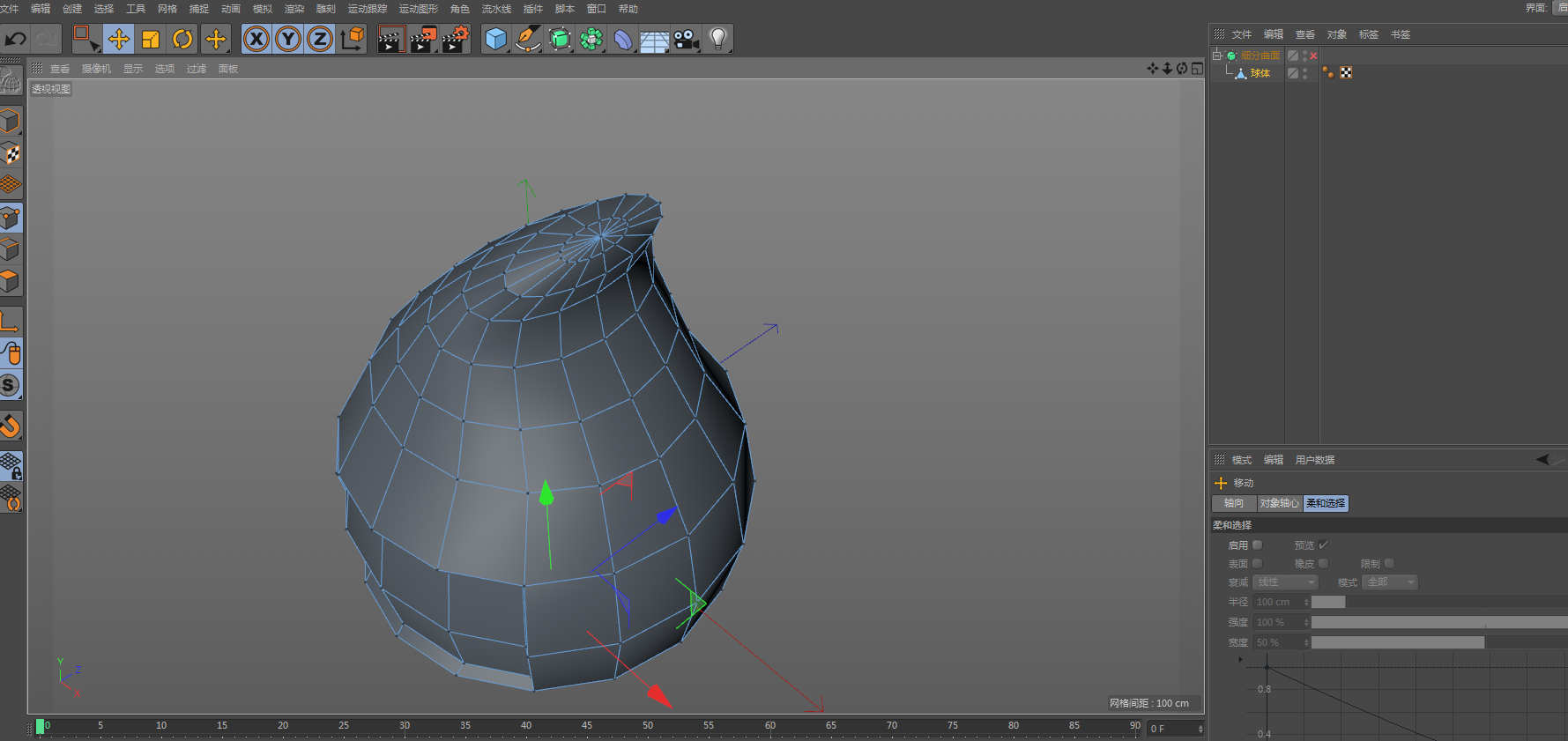Collapse the 细分曲面 tree node
1568x741 pixels.
coord(1217,55)
